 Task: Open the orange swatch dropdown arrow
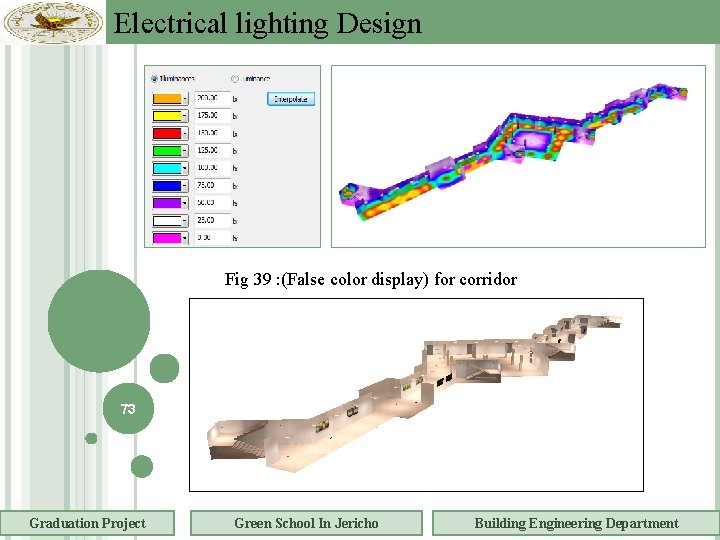[x=185, y=99]
